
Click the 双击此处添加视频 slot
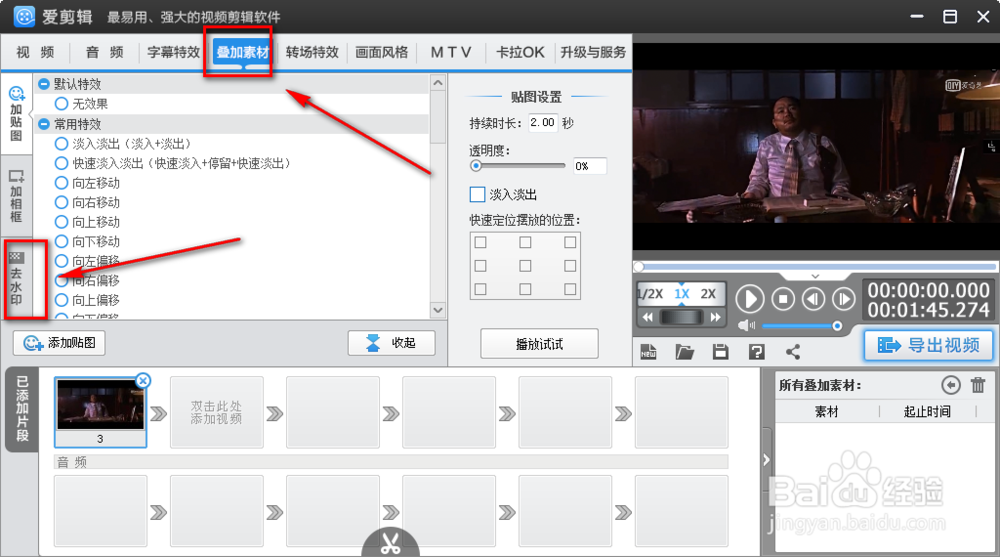click(x=217, y=412)
